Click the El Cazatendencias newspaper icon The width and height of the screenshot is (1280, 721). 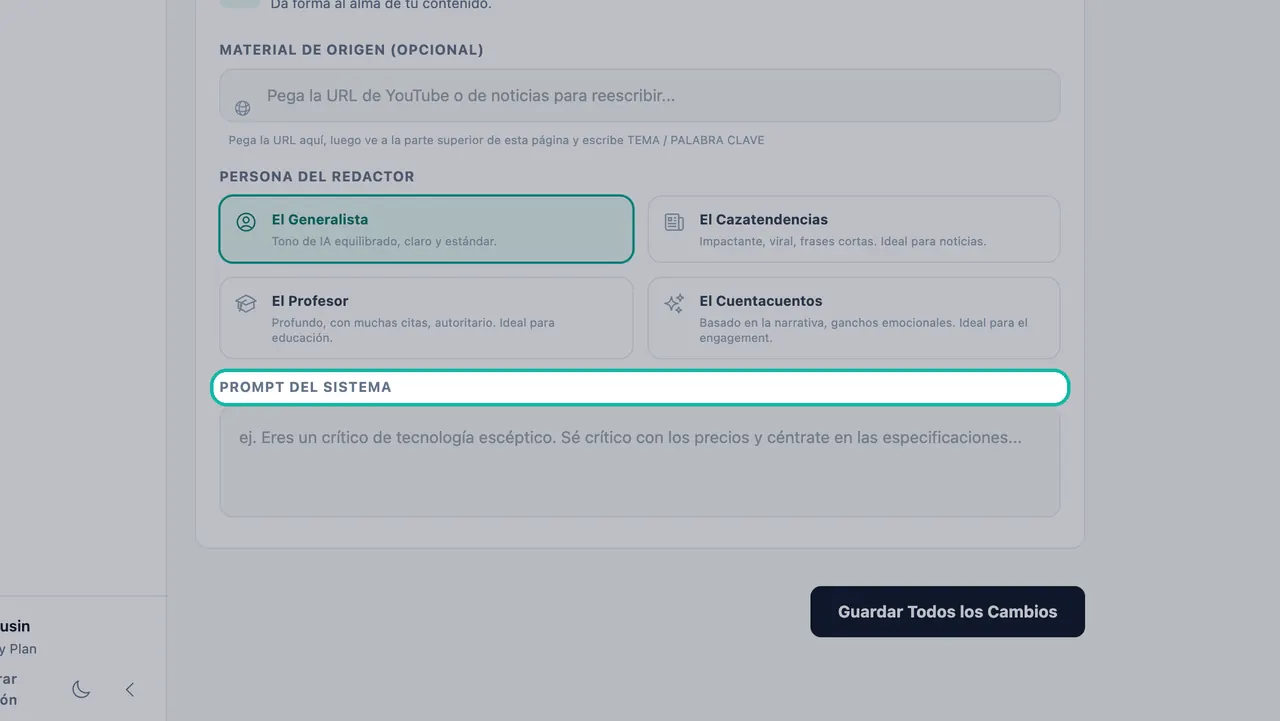674,222
